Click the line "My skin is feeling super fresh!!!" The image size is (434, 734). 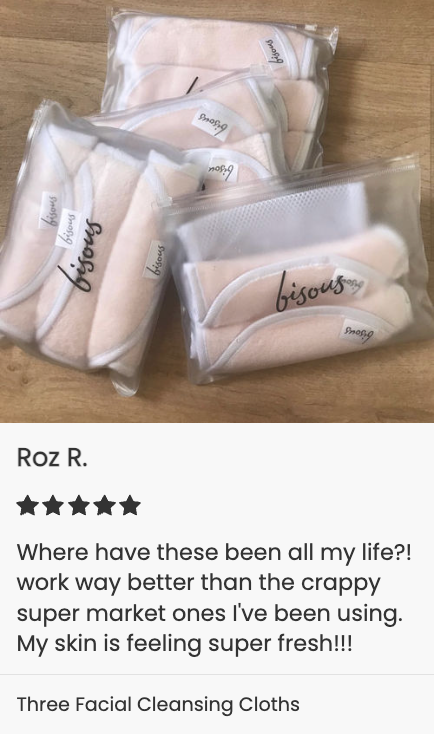tap(184, 644)
